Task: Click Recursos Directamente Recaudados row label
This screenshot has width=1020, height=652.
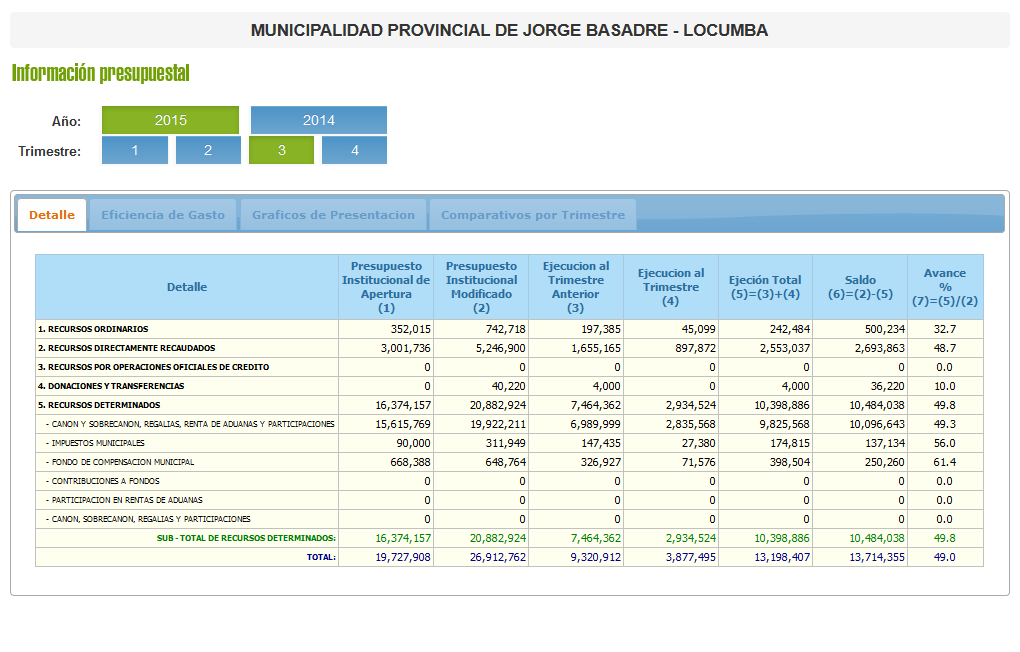Action: point(126,348)
